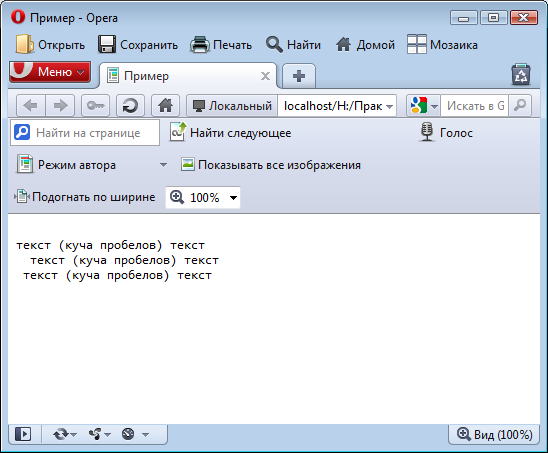Switch to the Пример tab
The image size is (548, 453).
[188, 76]
